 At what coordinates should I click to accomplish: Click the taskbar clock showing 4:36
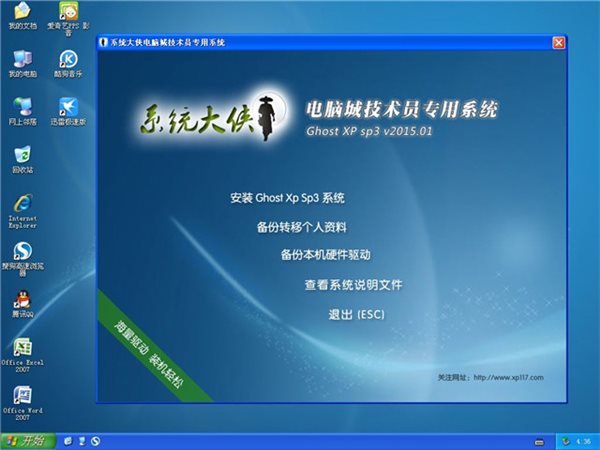pos(583,442)
